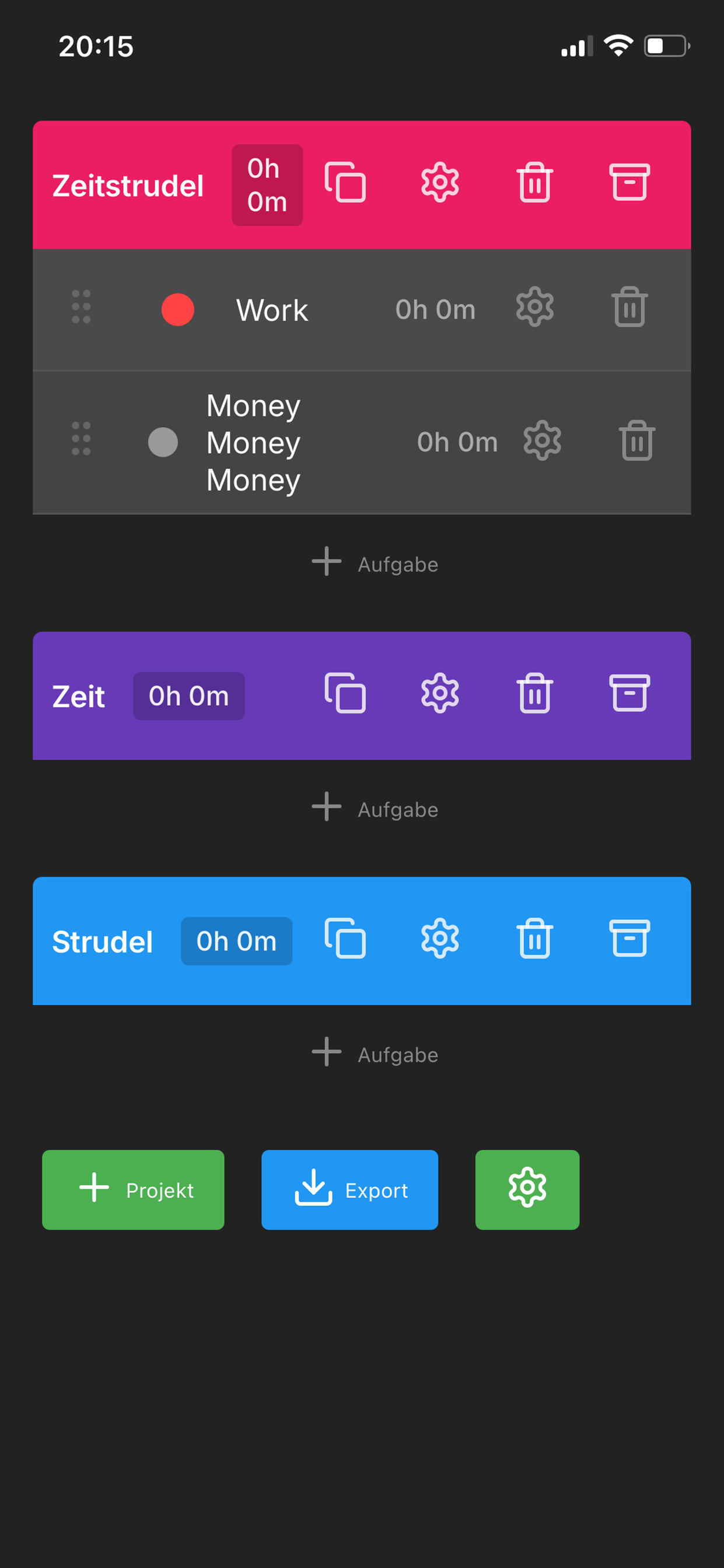The image size is (724, 1568).
Task: Delete the Money Money Money task
Action: 637,440
